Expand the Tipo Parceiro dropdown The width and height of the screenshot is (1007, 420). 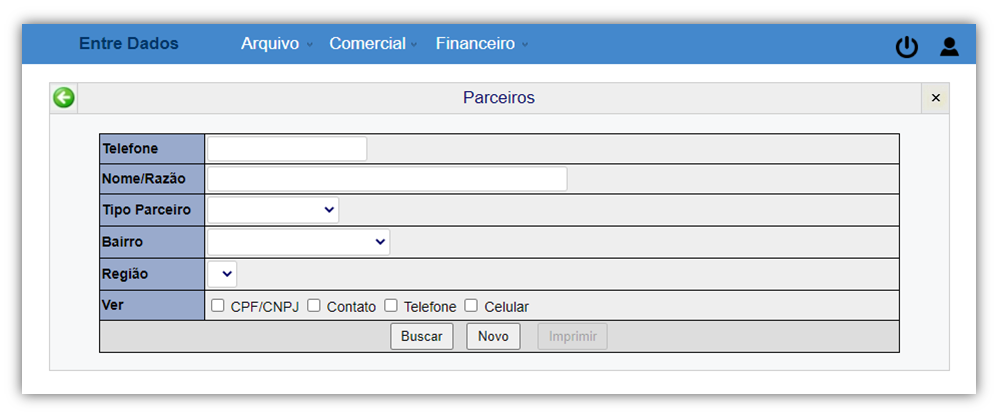[273, 210]
